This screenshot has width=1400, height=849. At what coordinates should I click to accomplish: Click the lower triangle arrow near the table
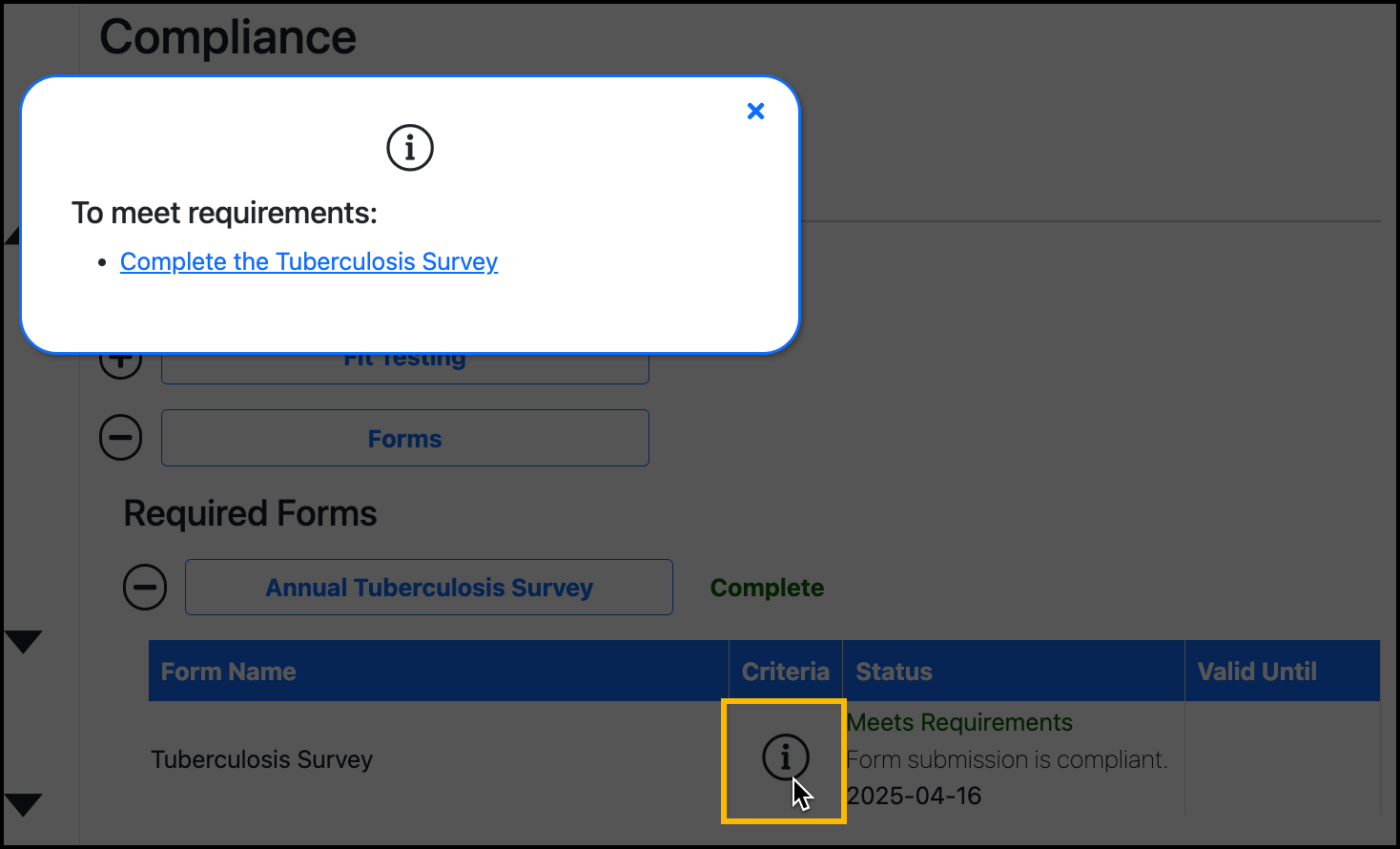tap(24, 806)
